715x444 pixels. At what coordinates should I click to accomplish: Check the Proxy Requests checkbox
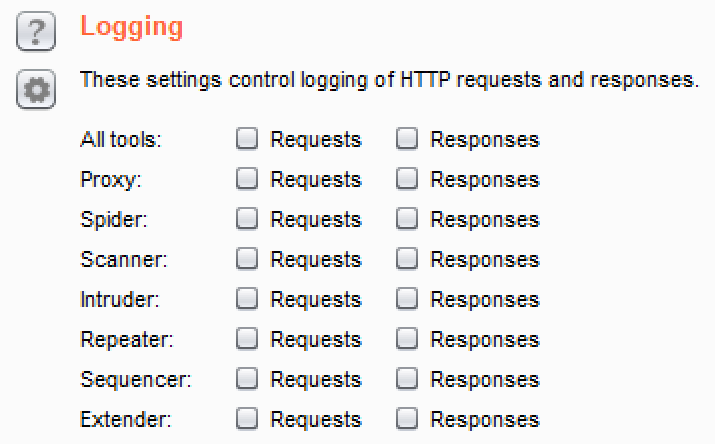(247, 180)
